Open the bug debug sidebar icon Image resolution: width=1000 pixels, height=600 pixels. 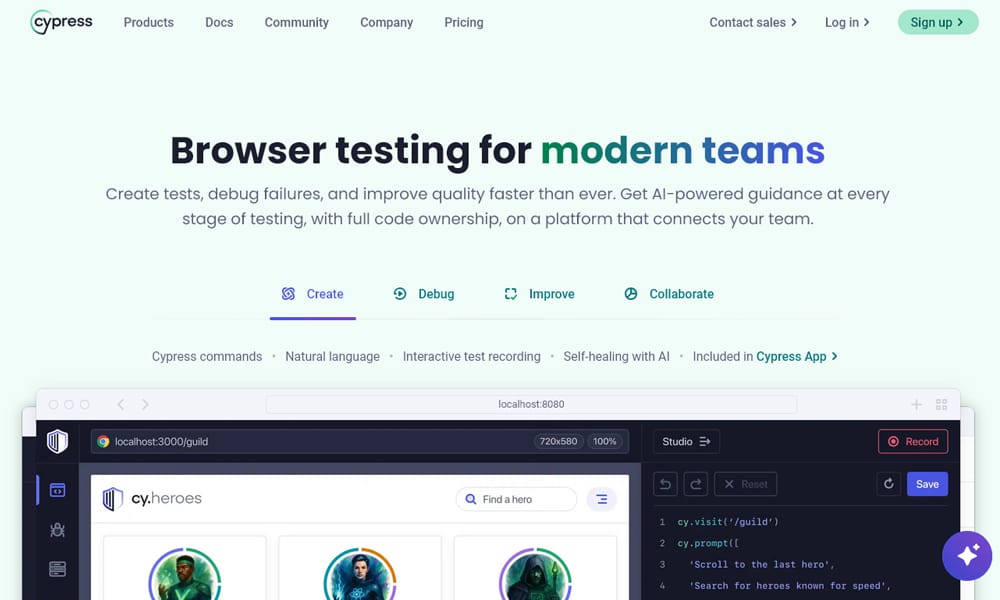[57, 529]
